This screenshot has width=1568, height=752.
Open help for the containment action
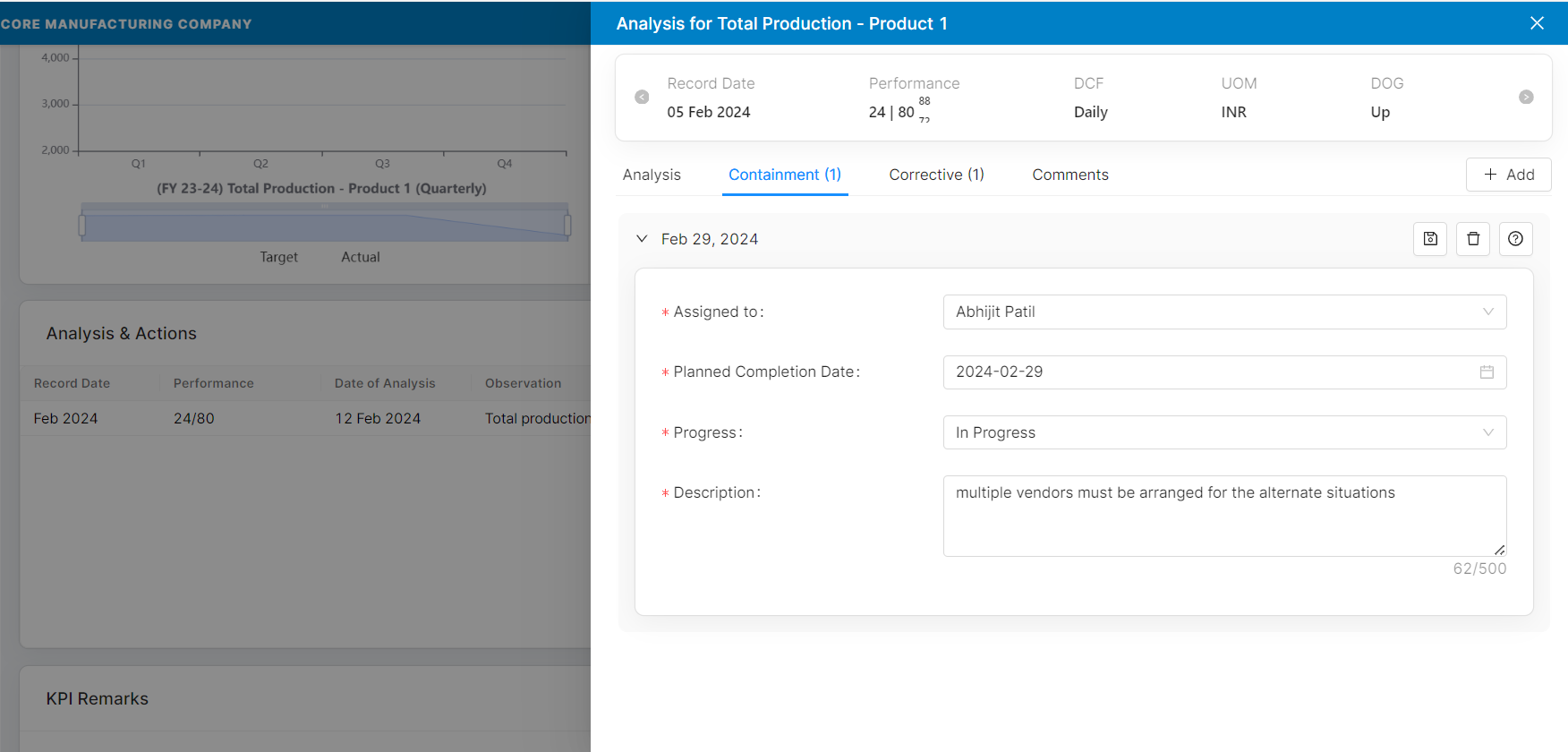tap(1516, 239)
